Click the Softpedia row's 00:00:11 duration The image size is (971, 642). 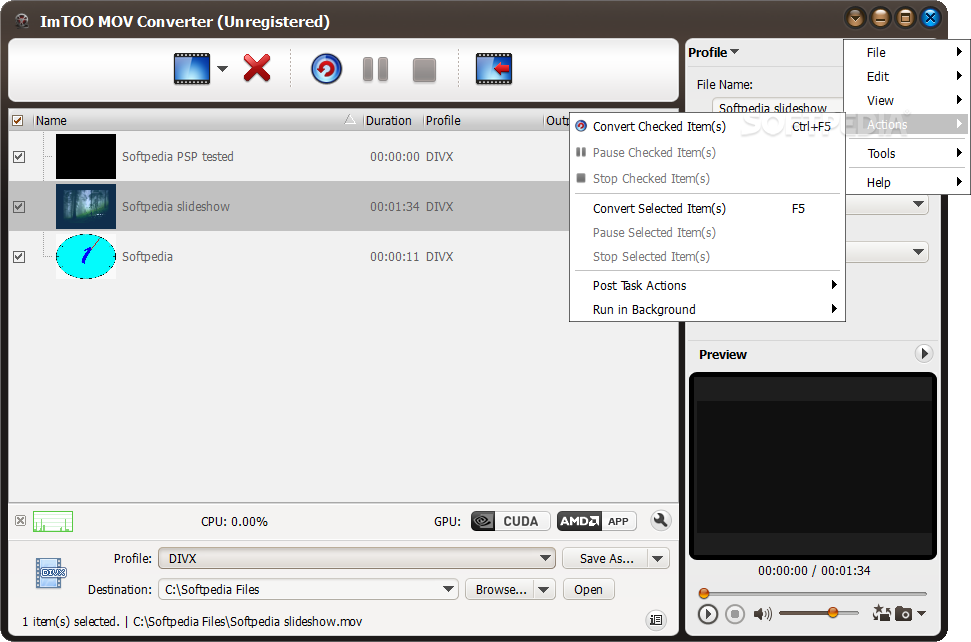(395, 256)
